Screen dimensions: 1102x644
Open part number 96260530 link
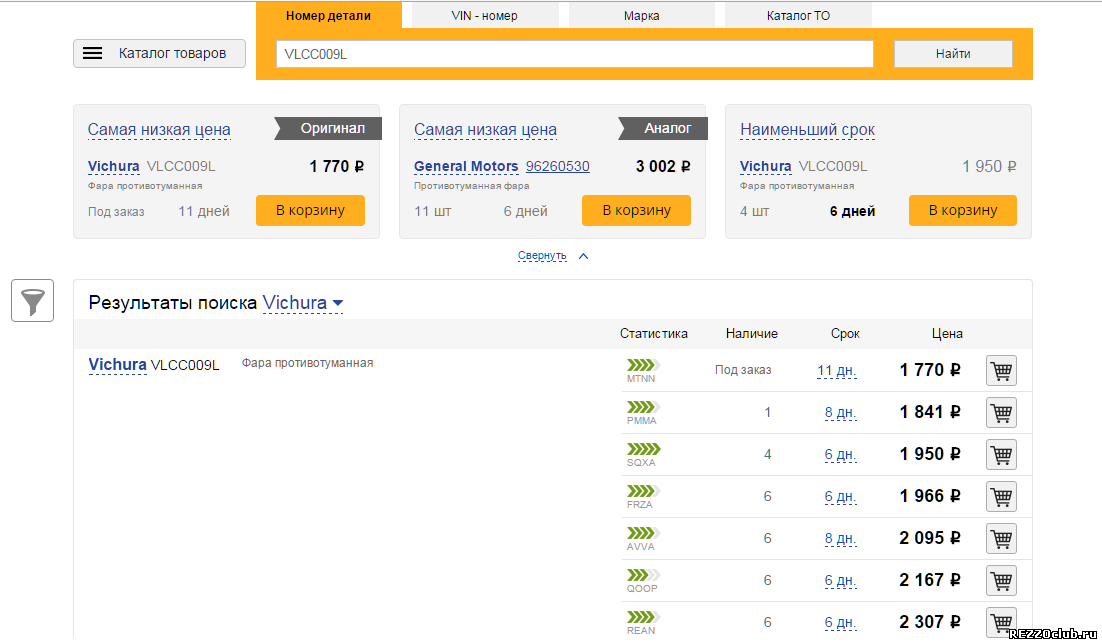pyautogui.click(x=557, y=167)
